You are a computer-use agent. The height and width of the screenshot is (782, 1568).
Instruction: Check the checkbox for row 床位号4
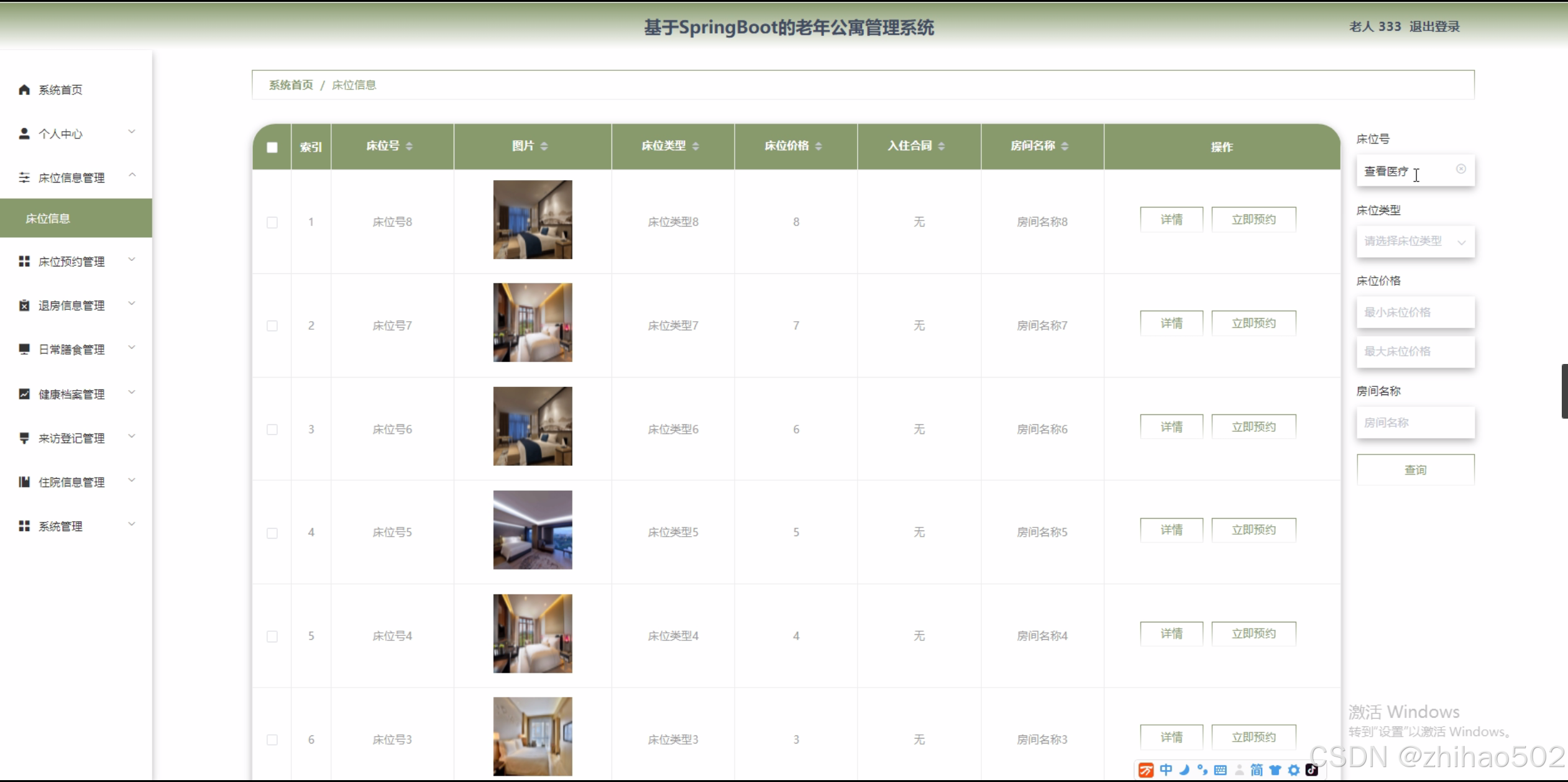(x=272, y=637)
